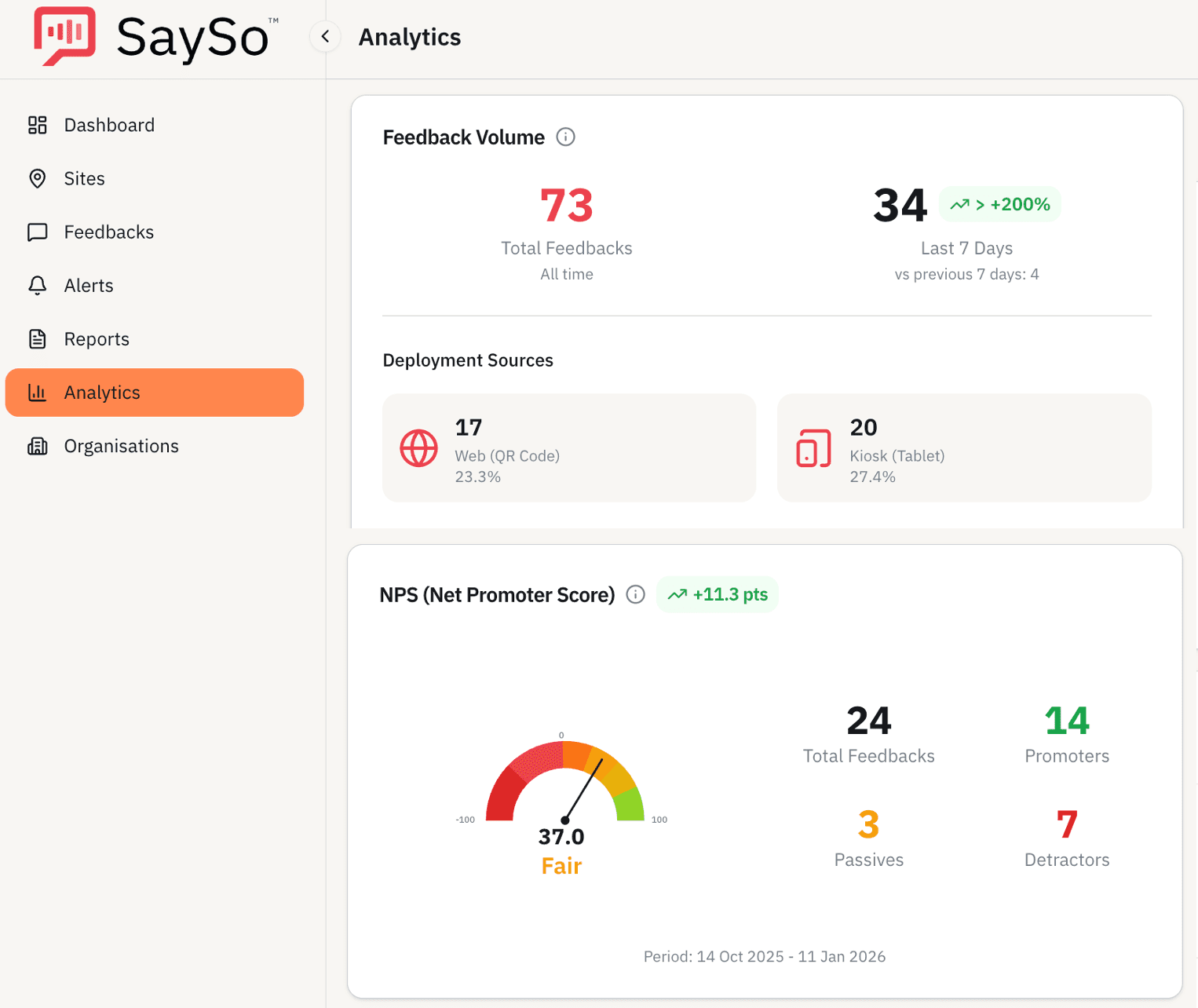Click the SaySo logo
Viewport: 1198px width, 1008px height.
pos(154,36)
